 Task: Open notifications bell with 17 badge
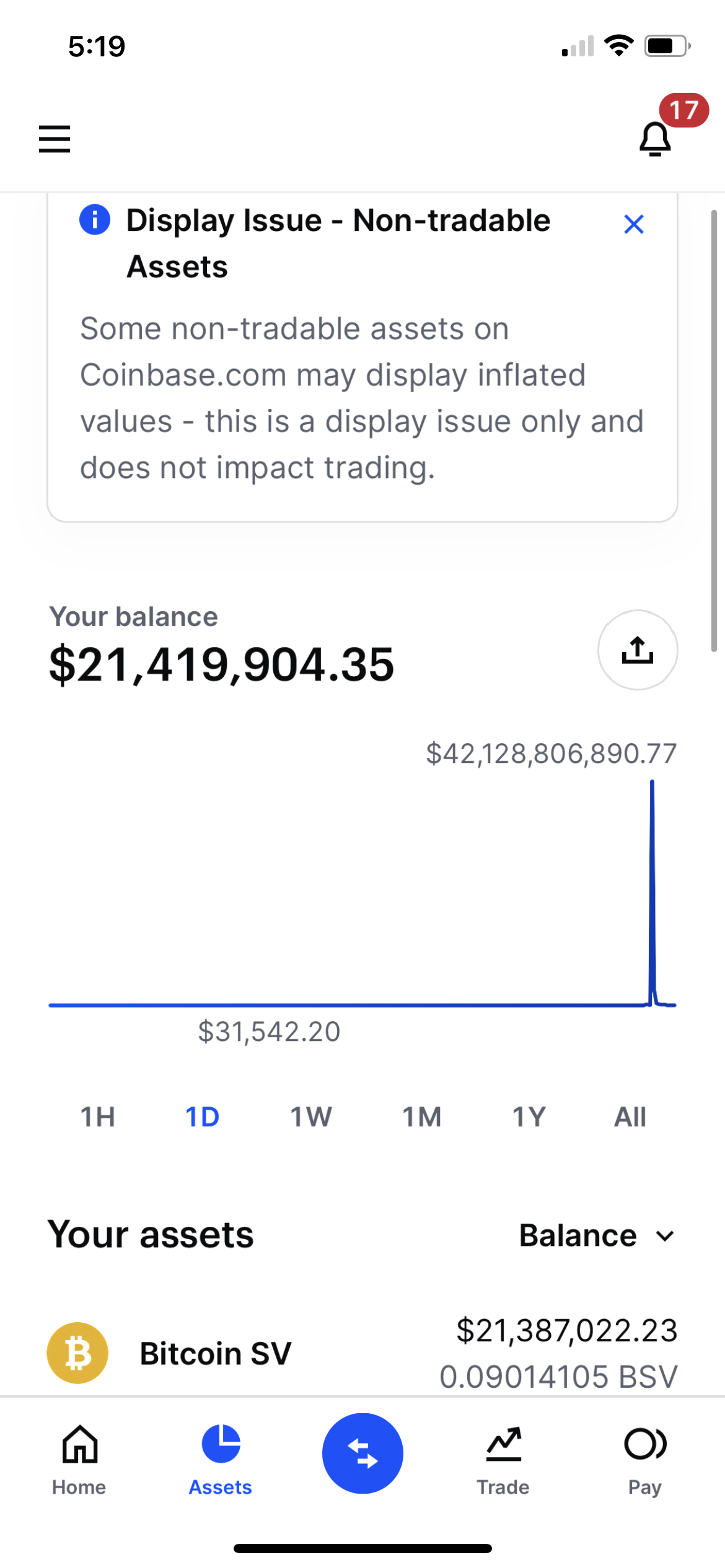[x=656, y=138]
